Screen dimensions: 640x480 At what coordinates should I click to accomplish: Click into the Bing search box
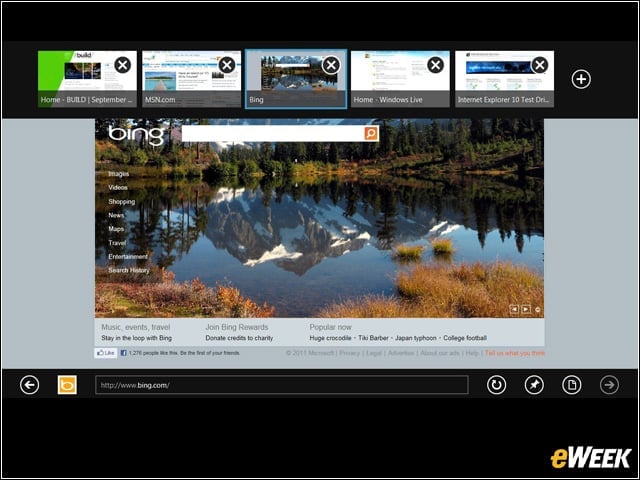click(273, 133)
